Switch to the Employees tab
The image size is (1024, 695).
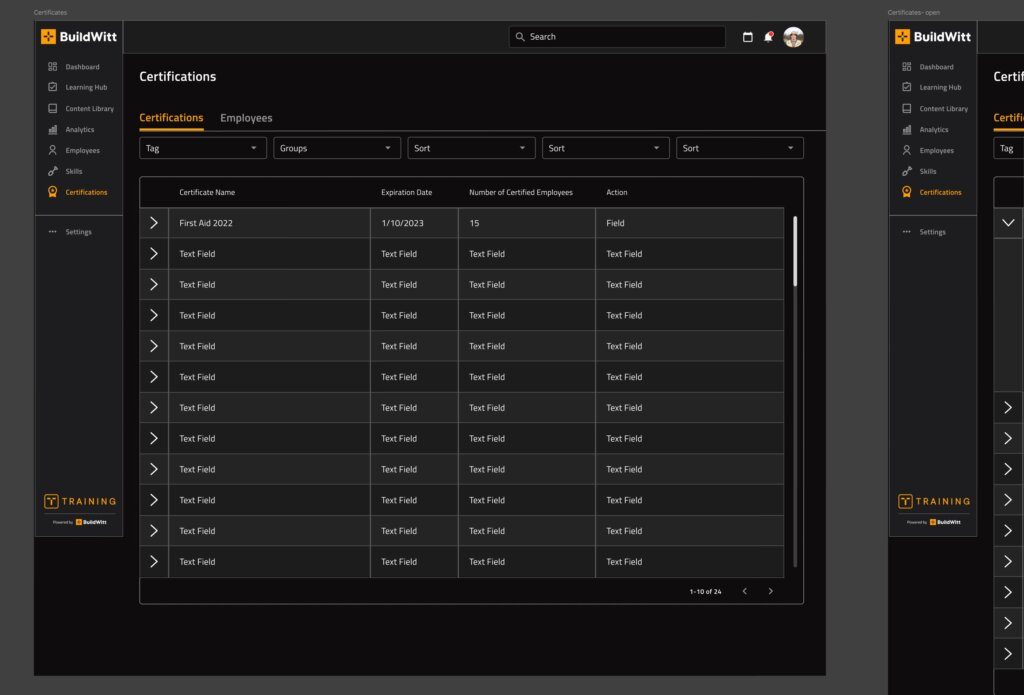tap(246, 118)
